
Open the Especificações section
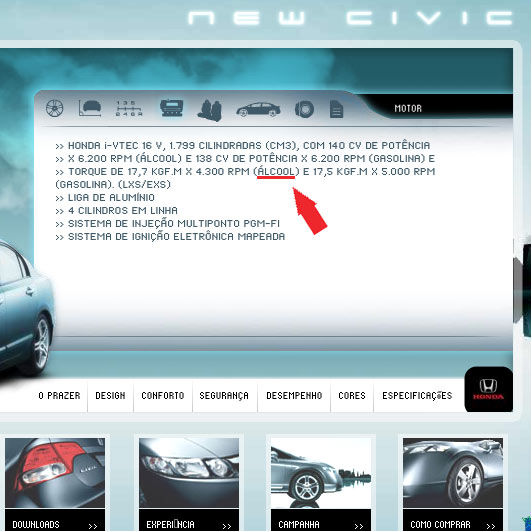pos(417,396)
